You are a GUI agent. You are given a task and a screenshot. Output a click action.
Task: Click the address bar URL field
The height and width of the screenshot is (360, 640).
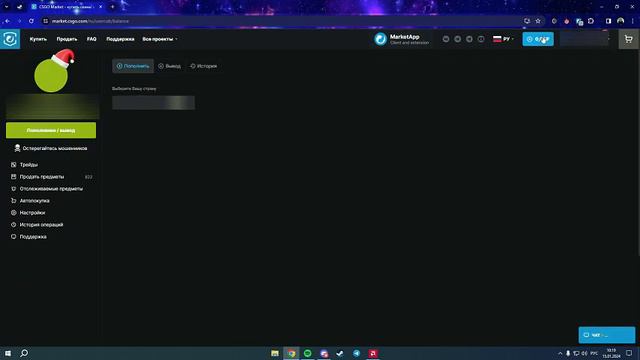click(x=282, y=21)
